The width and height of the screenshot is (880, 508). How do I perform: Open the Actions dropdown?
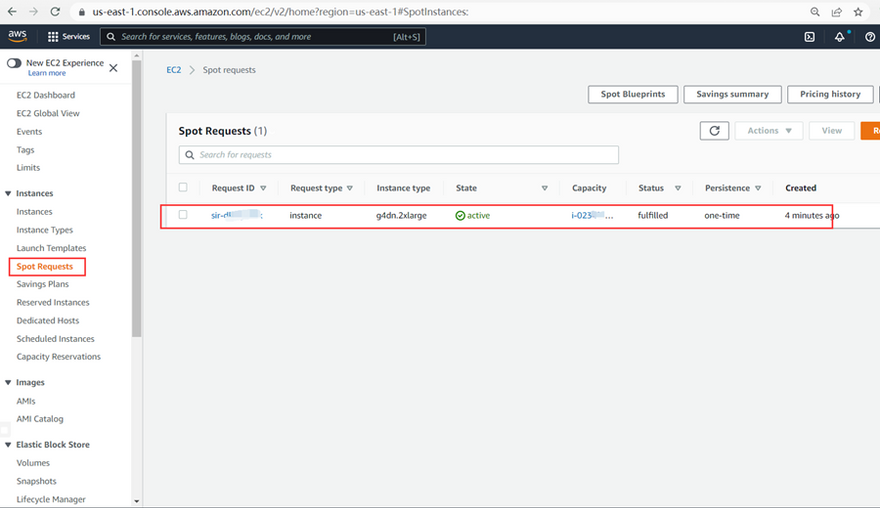click(768, 131)
